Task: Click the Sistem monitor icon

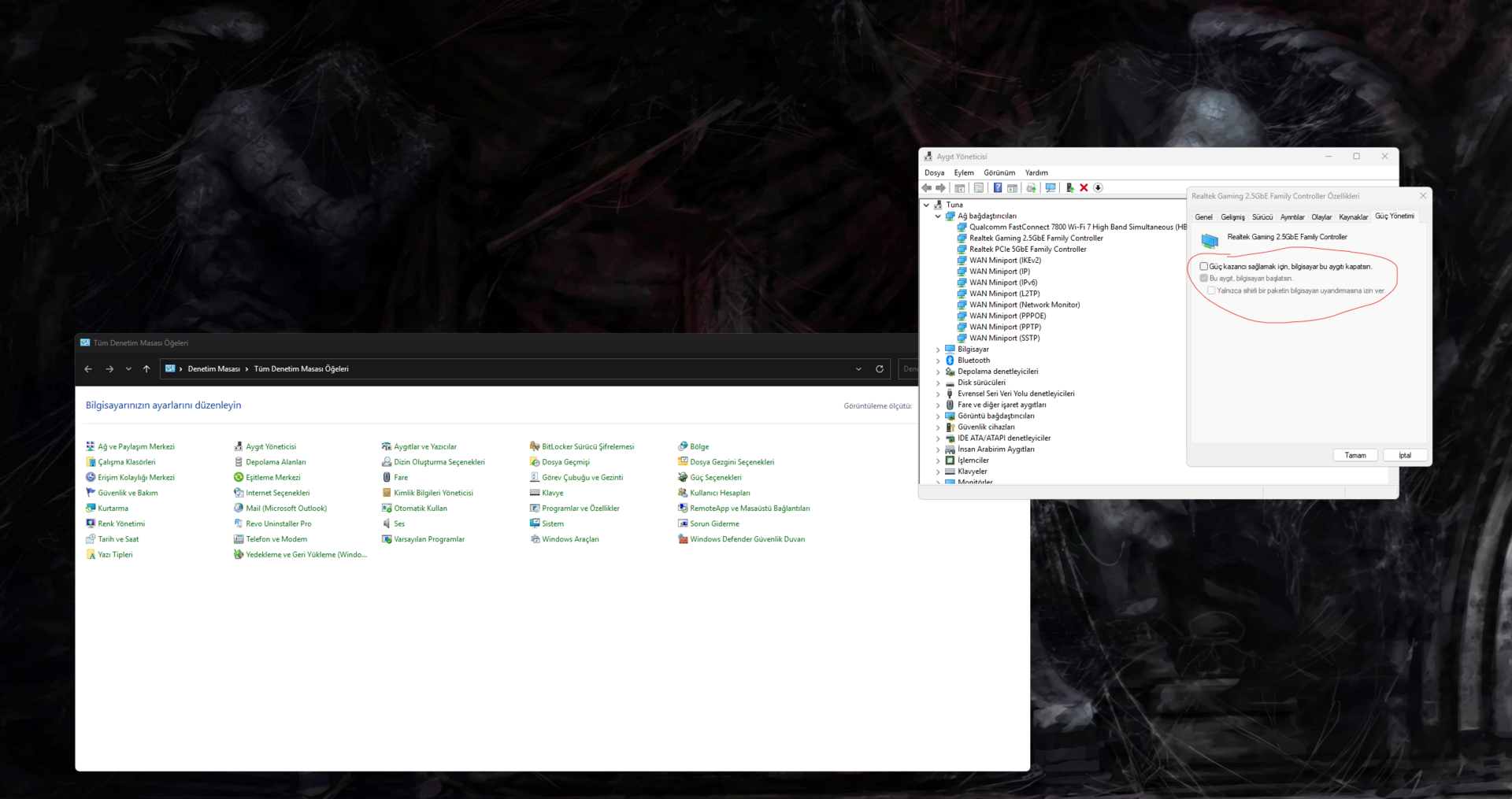Action: click(535, 524)
